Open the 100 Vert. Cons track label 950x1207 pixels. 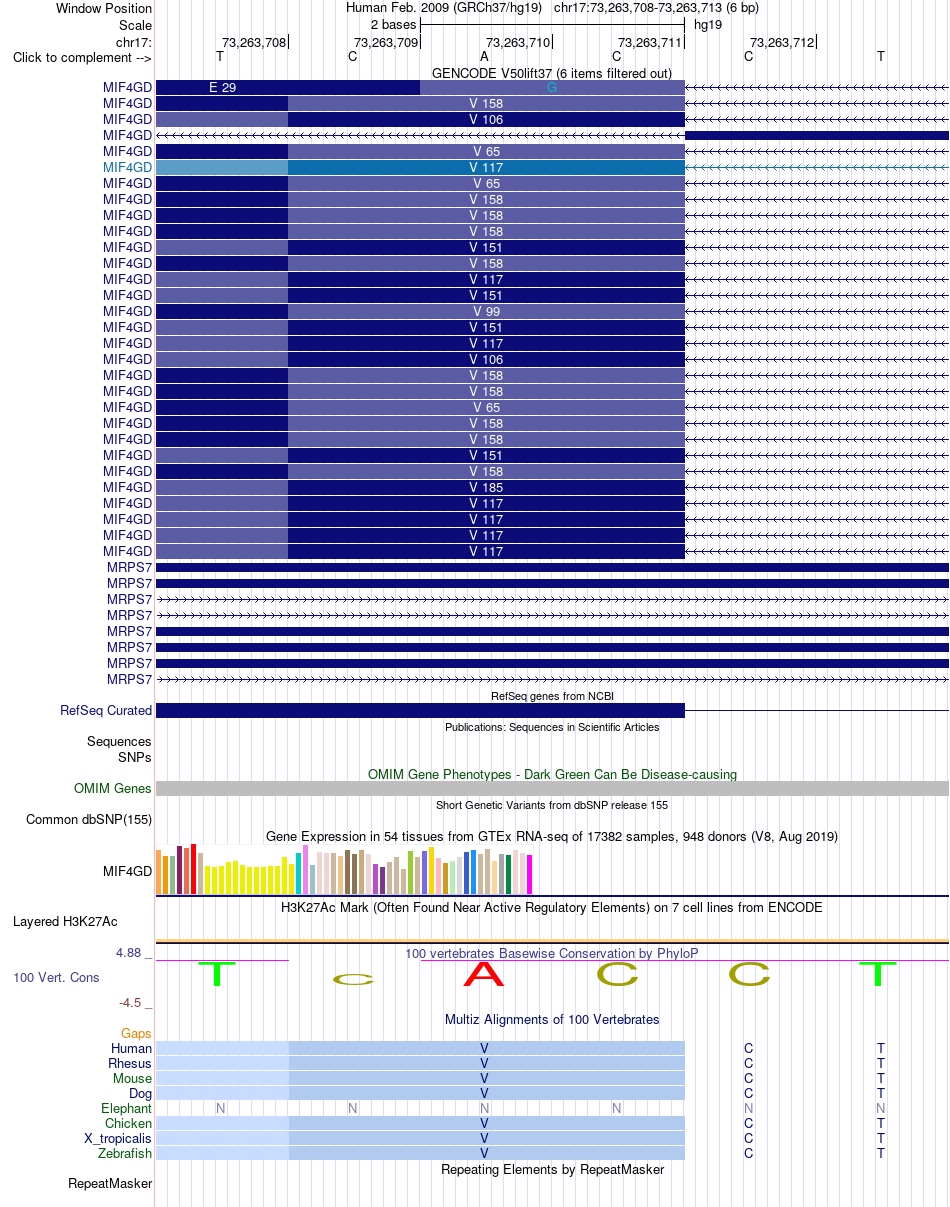[x=56, y=976]
